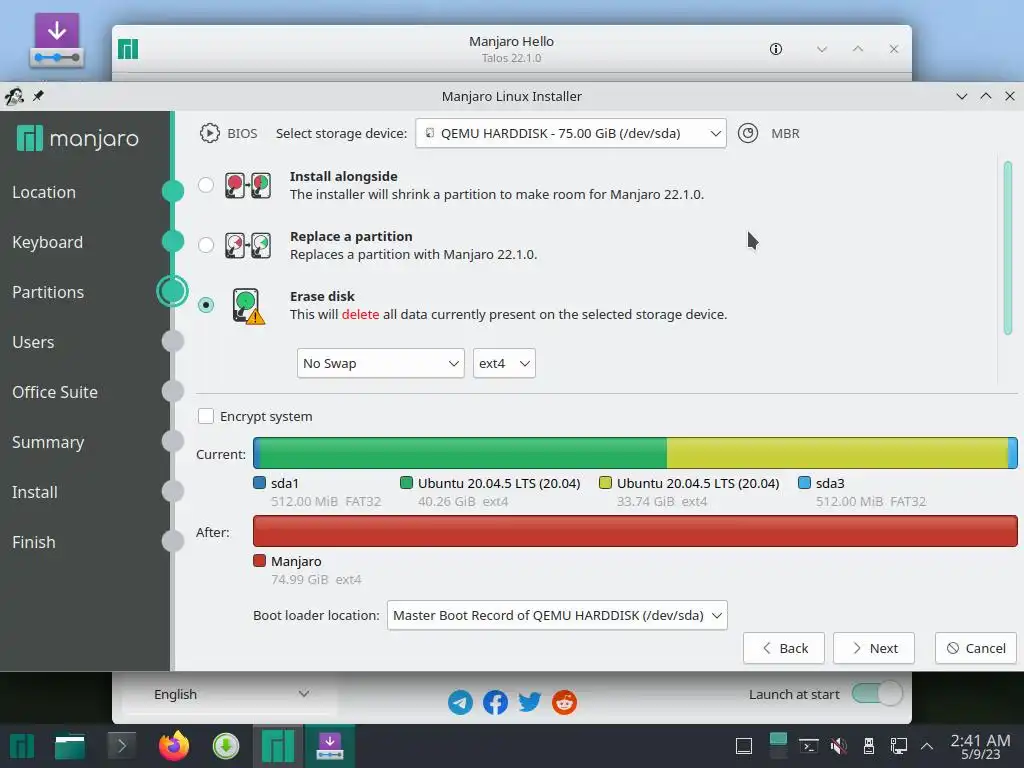Launch Firefox from the taskbar
This screenshot has height=768, width=1024.
pos(174,746)
